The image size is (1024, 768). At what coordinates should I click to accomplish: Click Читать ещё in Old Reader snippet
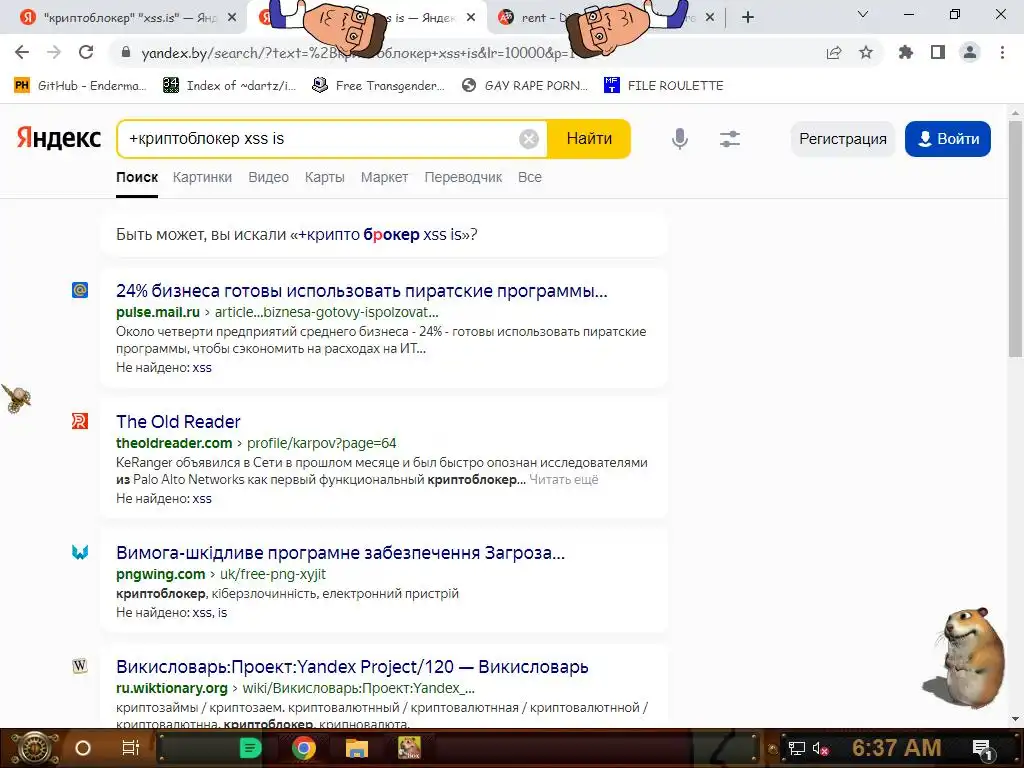coord(564,480)
